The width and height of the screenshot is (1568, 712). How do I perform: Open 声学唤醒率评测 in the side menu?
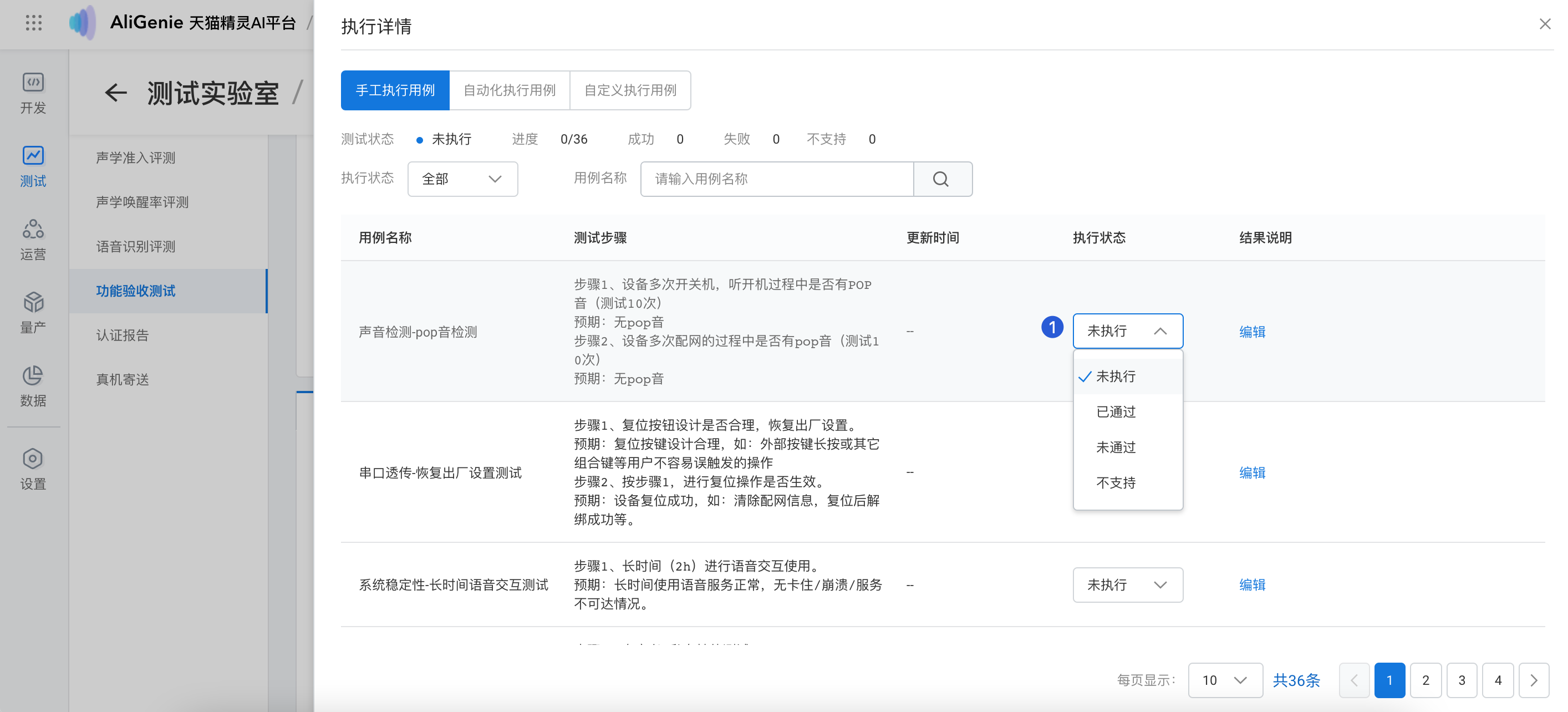169,202
